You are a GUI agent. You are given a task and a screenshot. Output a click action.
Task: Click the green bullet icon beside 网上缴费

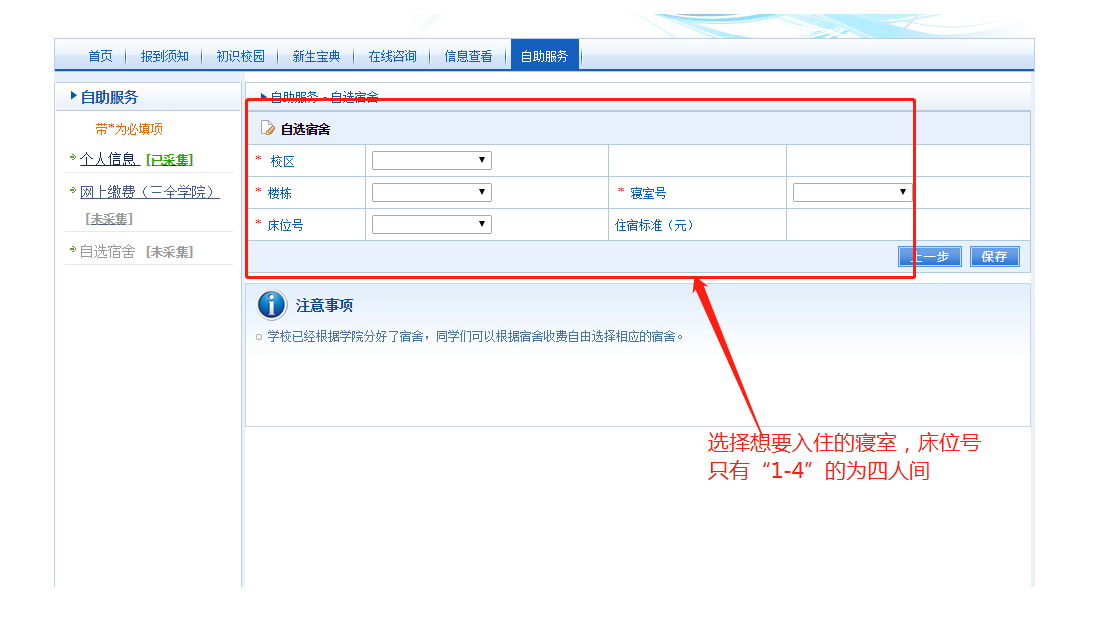(x=73, y=190)
